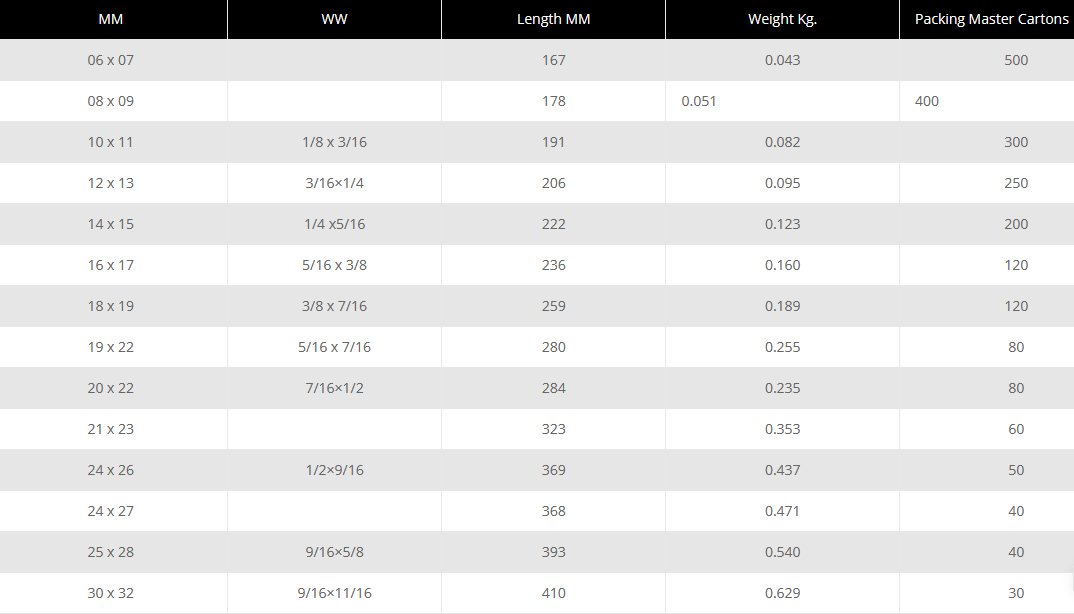Select the 7/16×1/2 WW cell
The image size is (1074, 614).
click(x=334, y=388)
